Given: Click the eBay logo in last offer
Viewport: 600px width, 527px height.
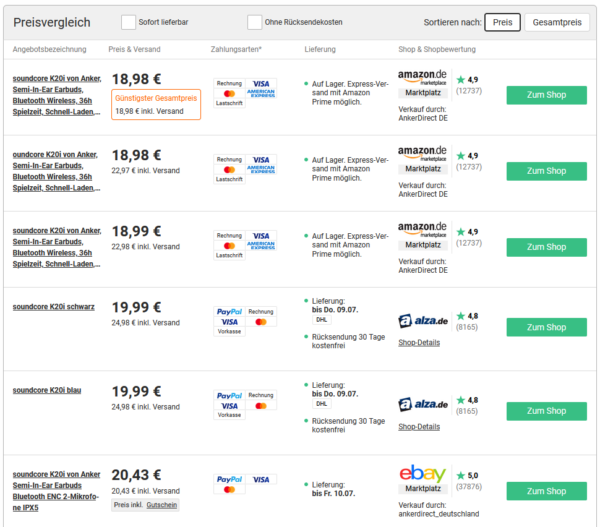Looking at the screenshot, I should coord(422,473).
